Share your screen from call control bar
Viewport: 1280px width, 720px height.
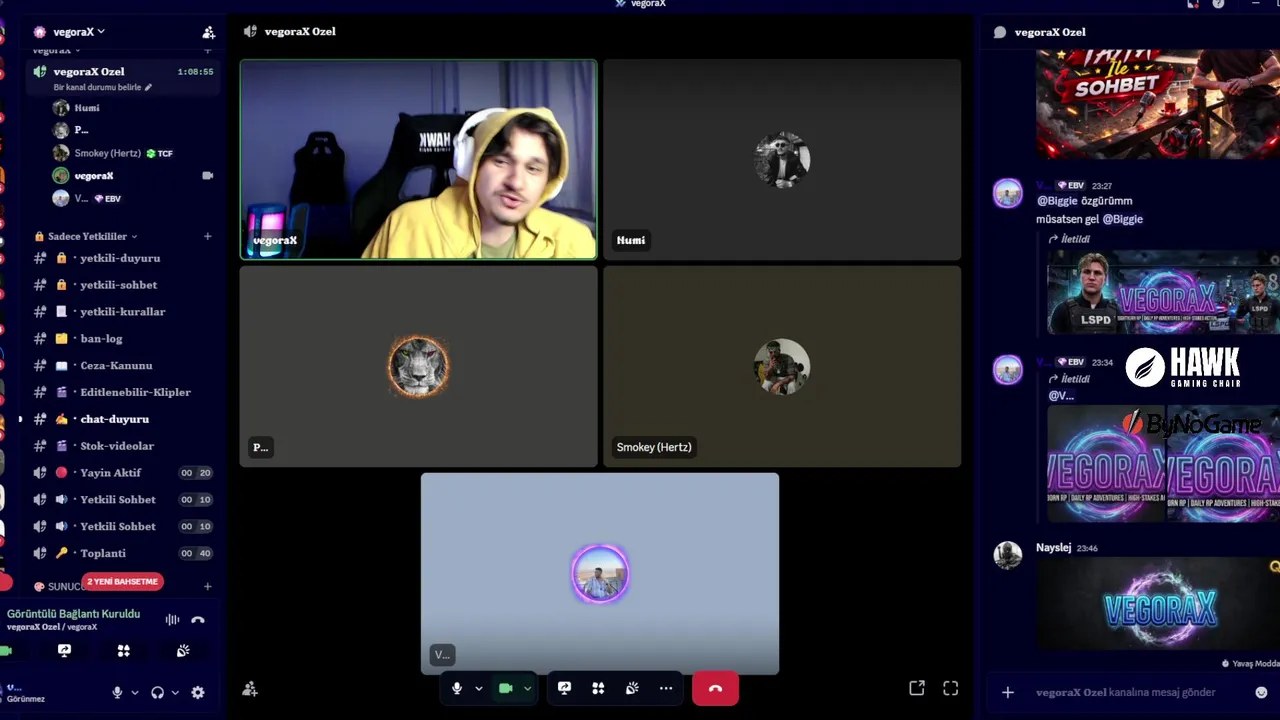pos(564,688)
